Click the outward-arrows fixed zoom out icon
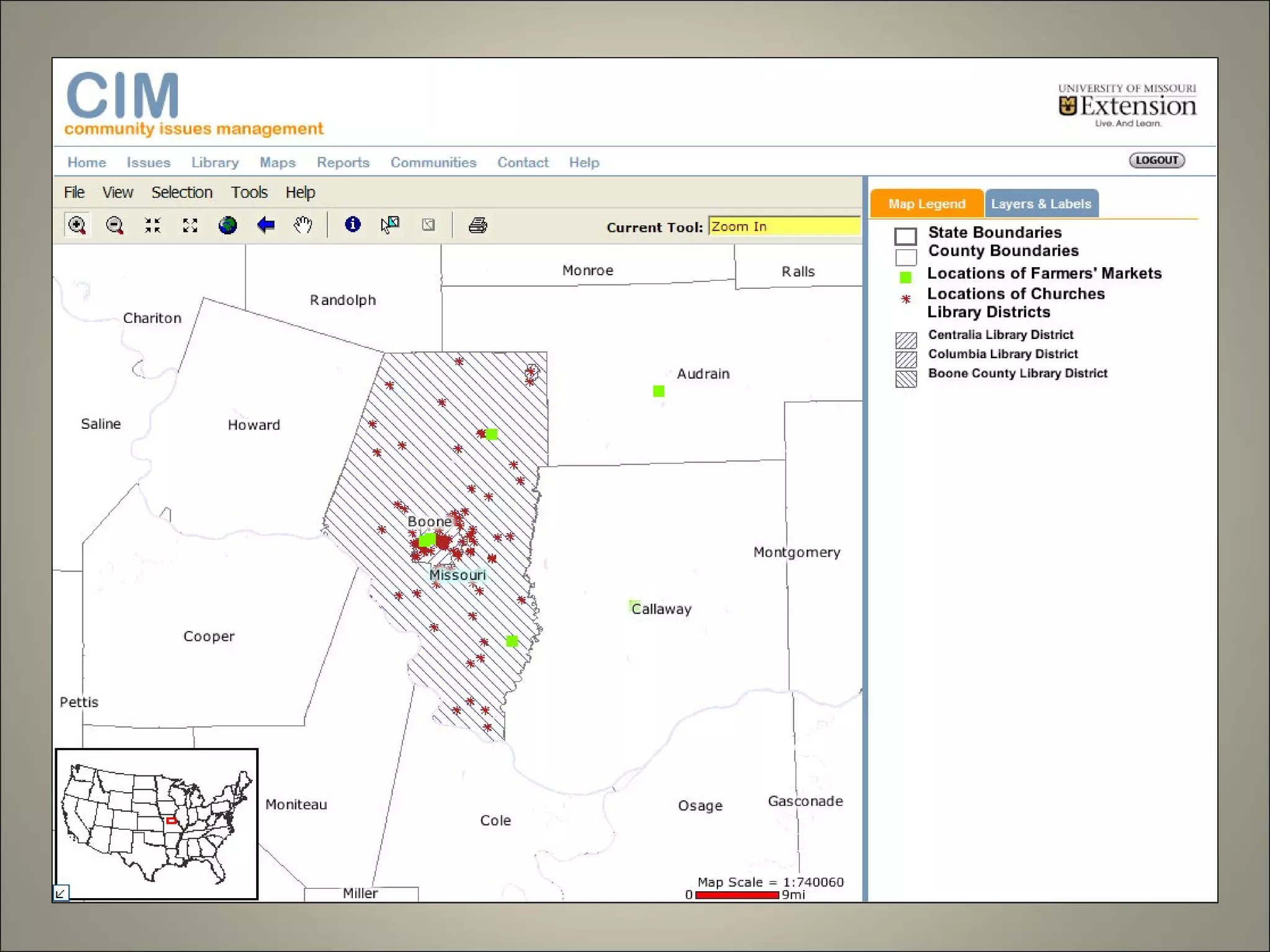Image resolution: width=1270 pixels, height=952 pixels. pos(190,225)
